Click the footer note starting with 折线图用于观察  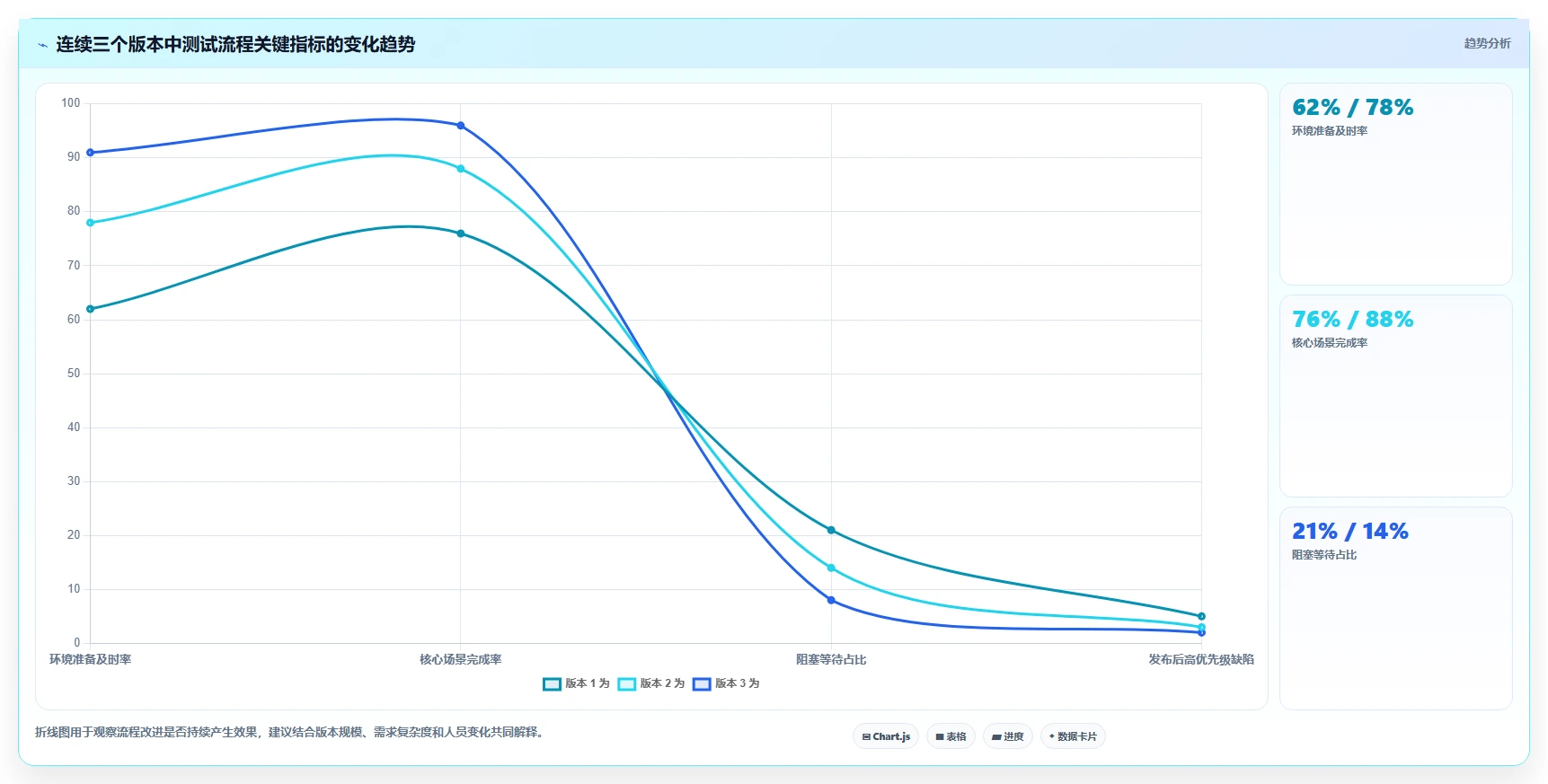290,732
